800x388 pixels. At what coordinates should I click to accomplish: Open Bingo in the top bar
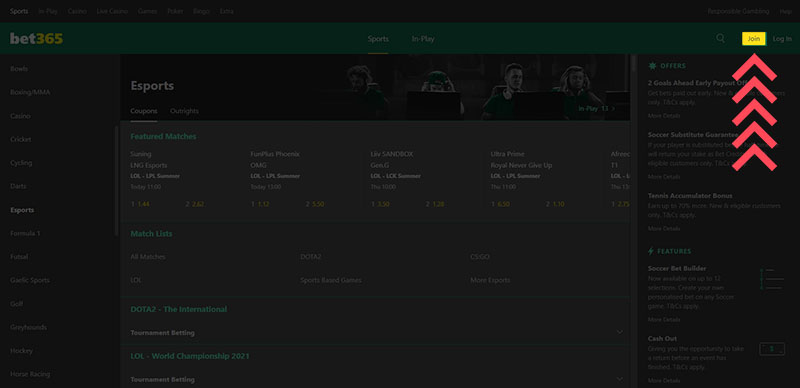202,11
